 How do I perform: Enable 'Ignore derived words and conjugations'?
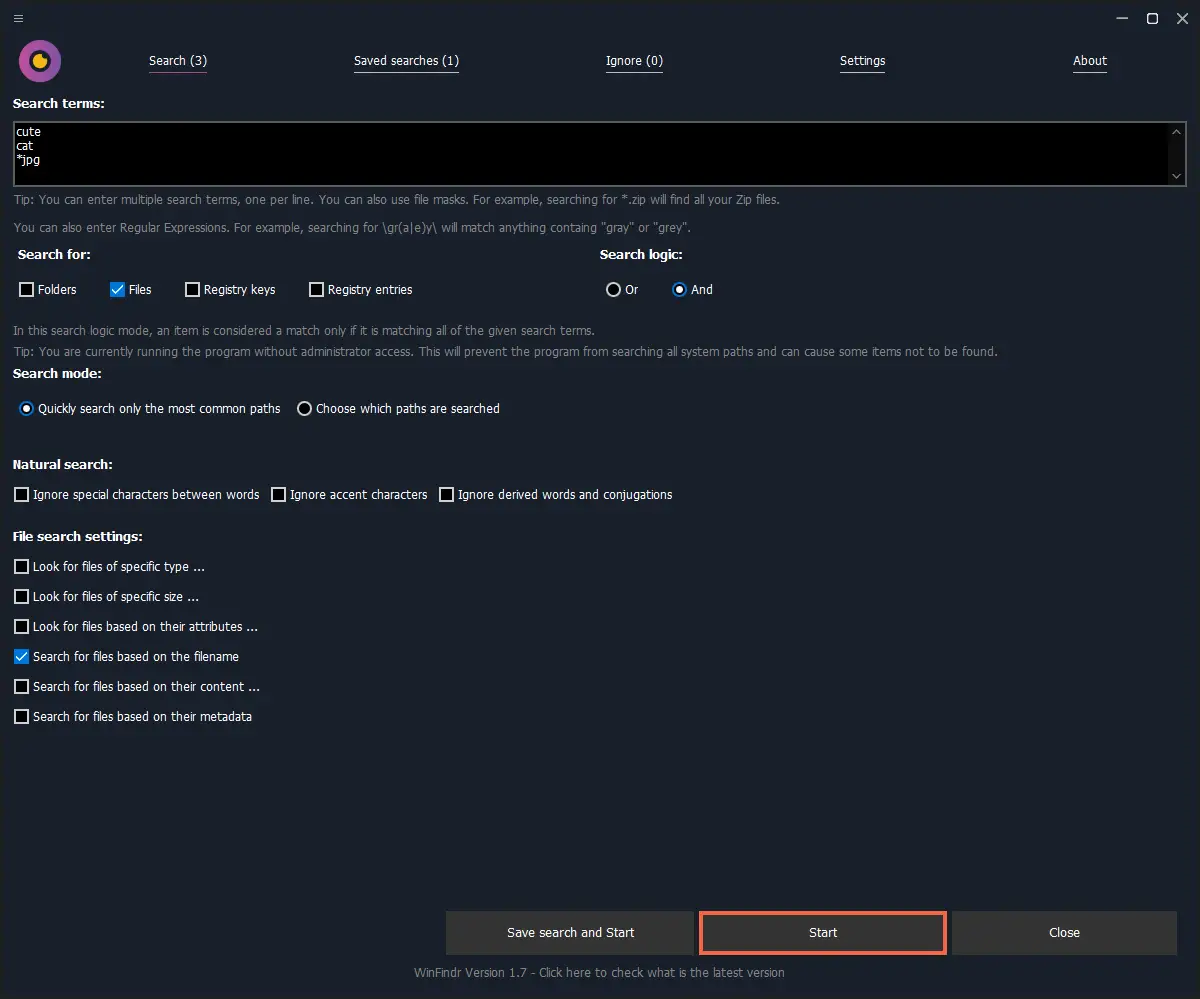click(446, 494)
